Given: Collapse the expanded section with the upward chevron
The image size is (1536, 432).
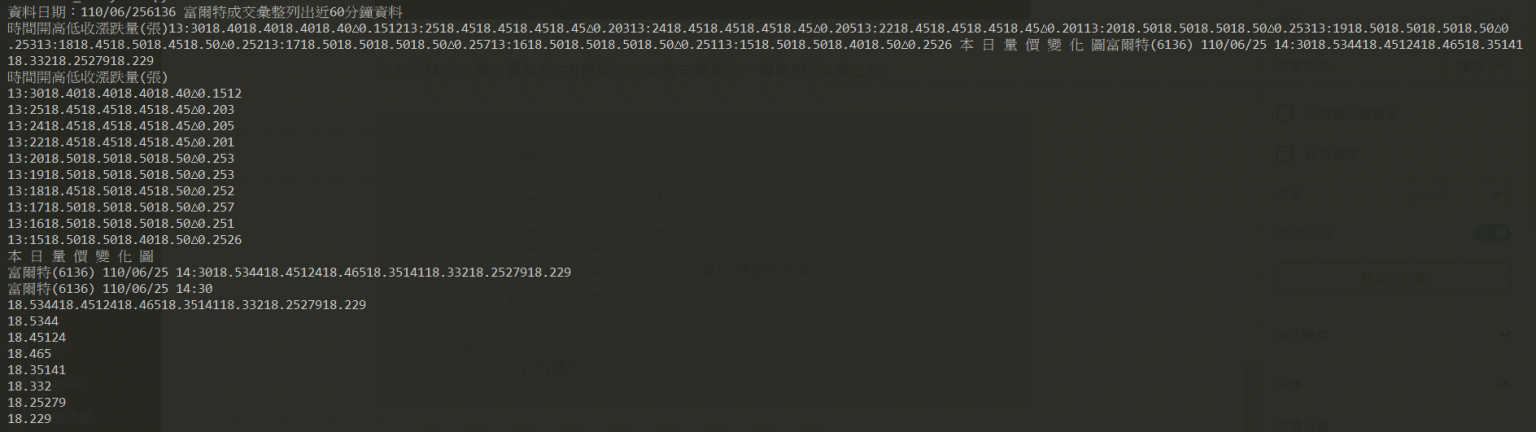Looking at the screenshot, I should [1504, 384].
